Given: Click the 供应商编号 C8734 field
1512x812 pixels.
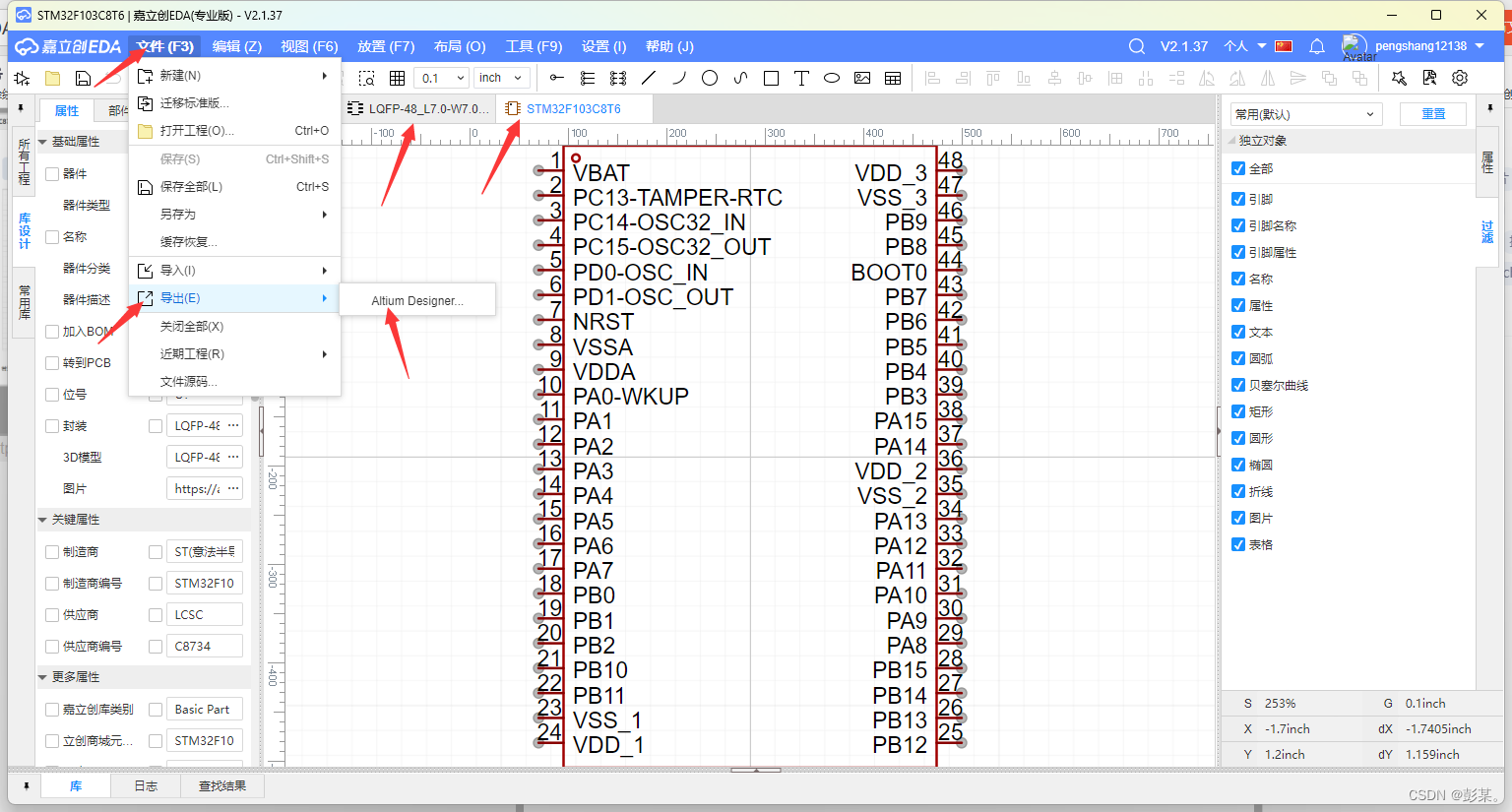Looking at the screenshot, I should pos(205,646).
